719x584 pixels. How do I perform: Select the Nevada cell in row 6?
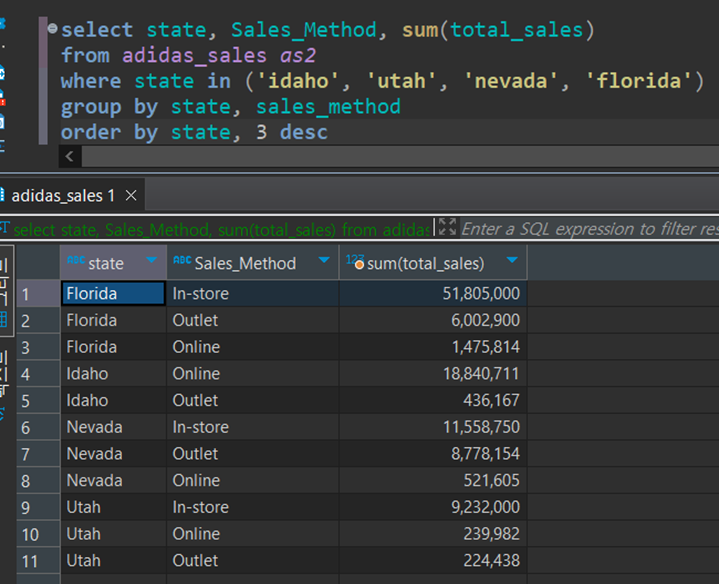click(x=113, y=427)
